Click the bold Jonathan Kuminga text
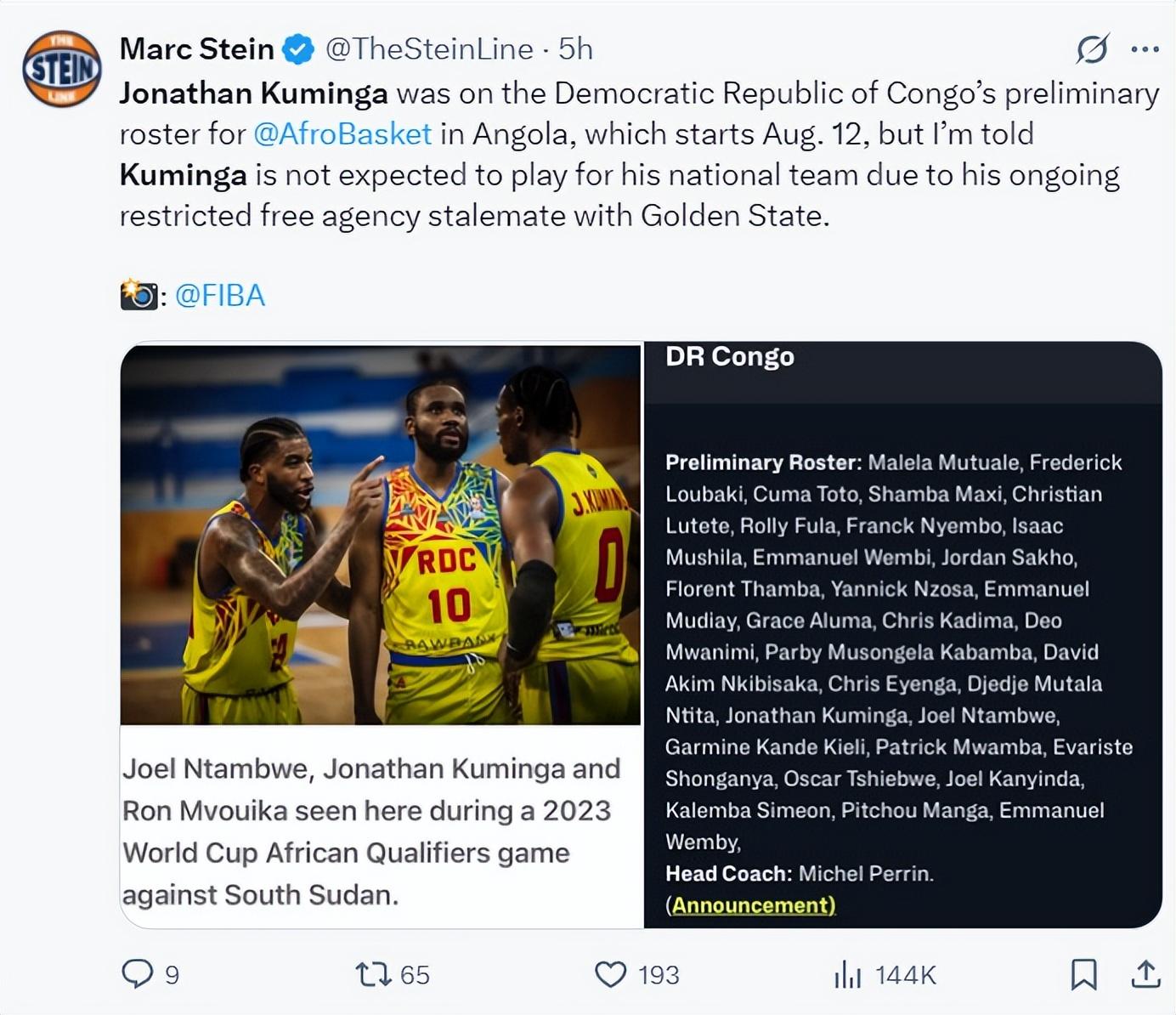The image size is (1176, 1015). pos(253,93)
